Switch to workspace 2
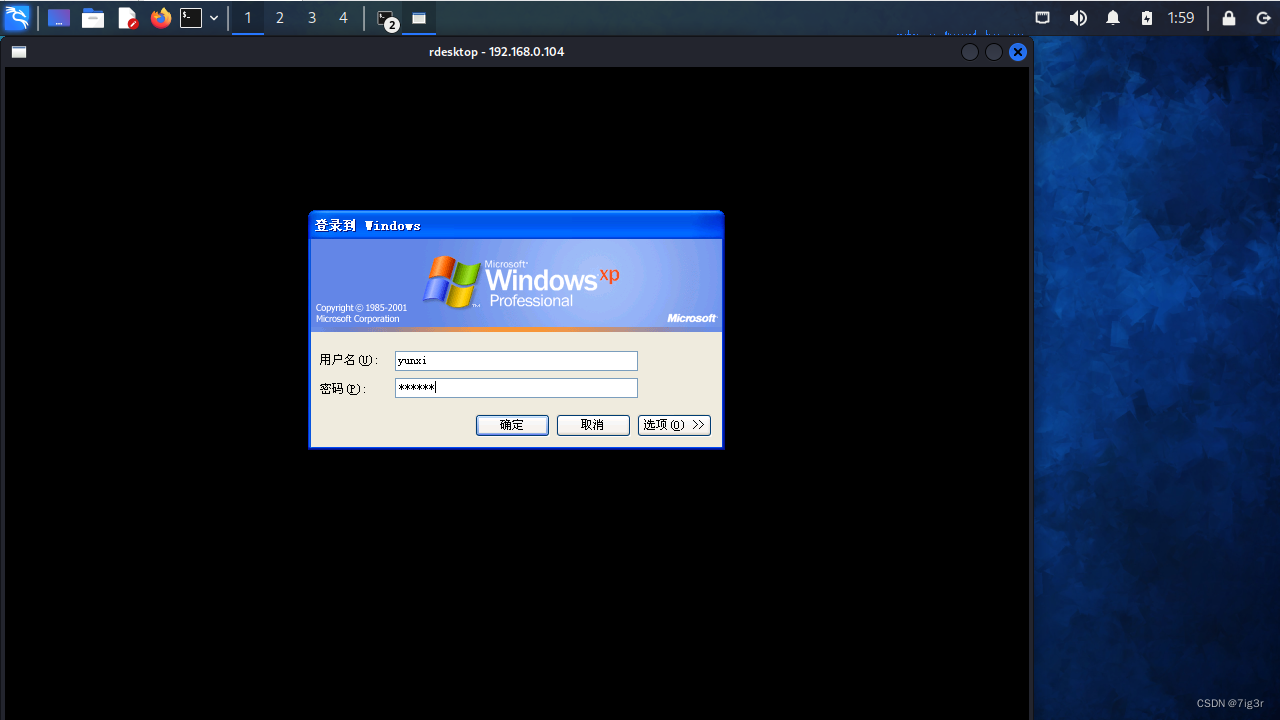The image size is (1280, 720). pyautogui.click(x=280, y=18)
